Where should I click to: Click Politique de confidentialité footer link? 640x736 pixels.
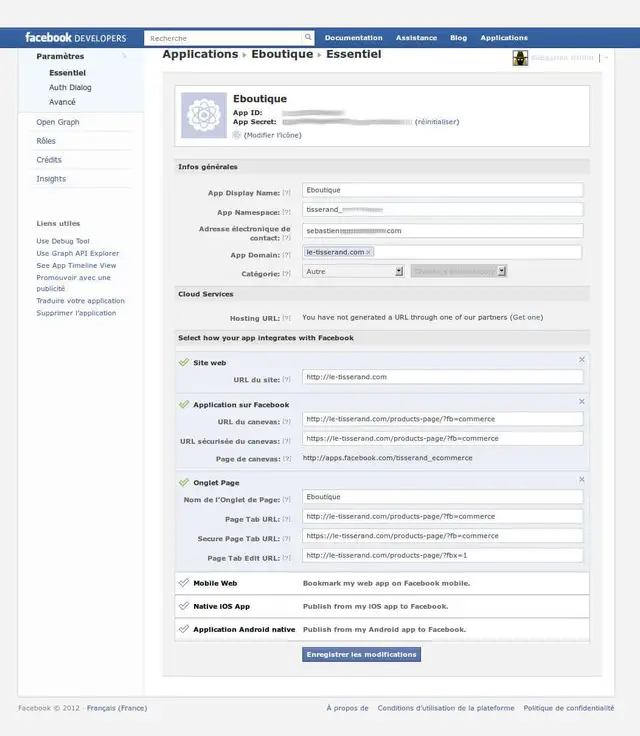[x=569, y=708]
